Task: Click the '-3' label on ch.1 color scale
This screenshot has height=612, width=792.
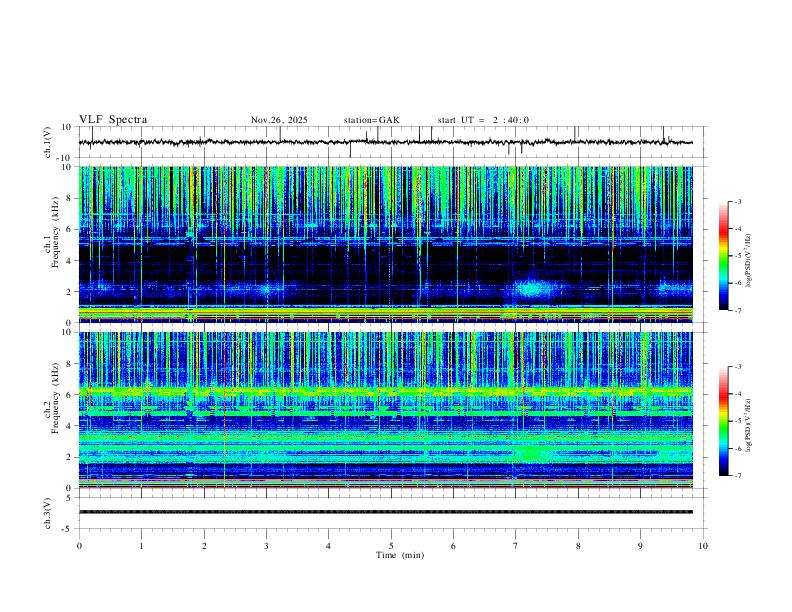Action: tap(737, 201)
